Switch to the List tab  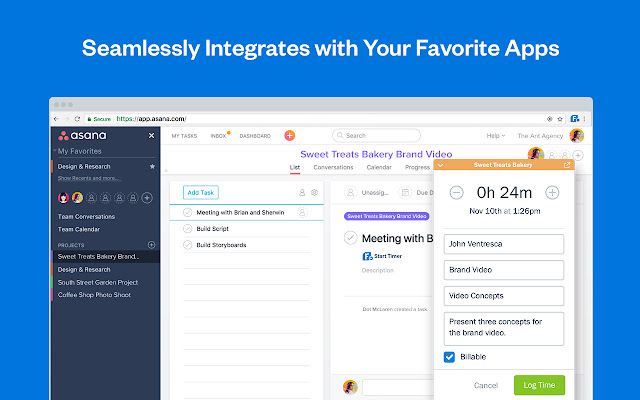295,167
